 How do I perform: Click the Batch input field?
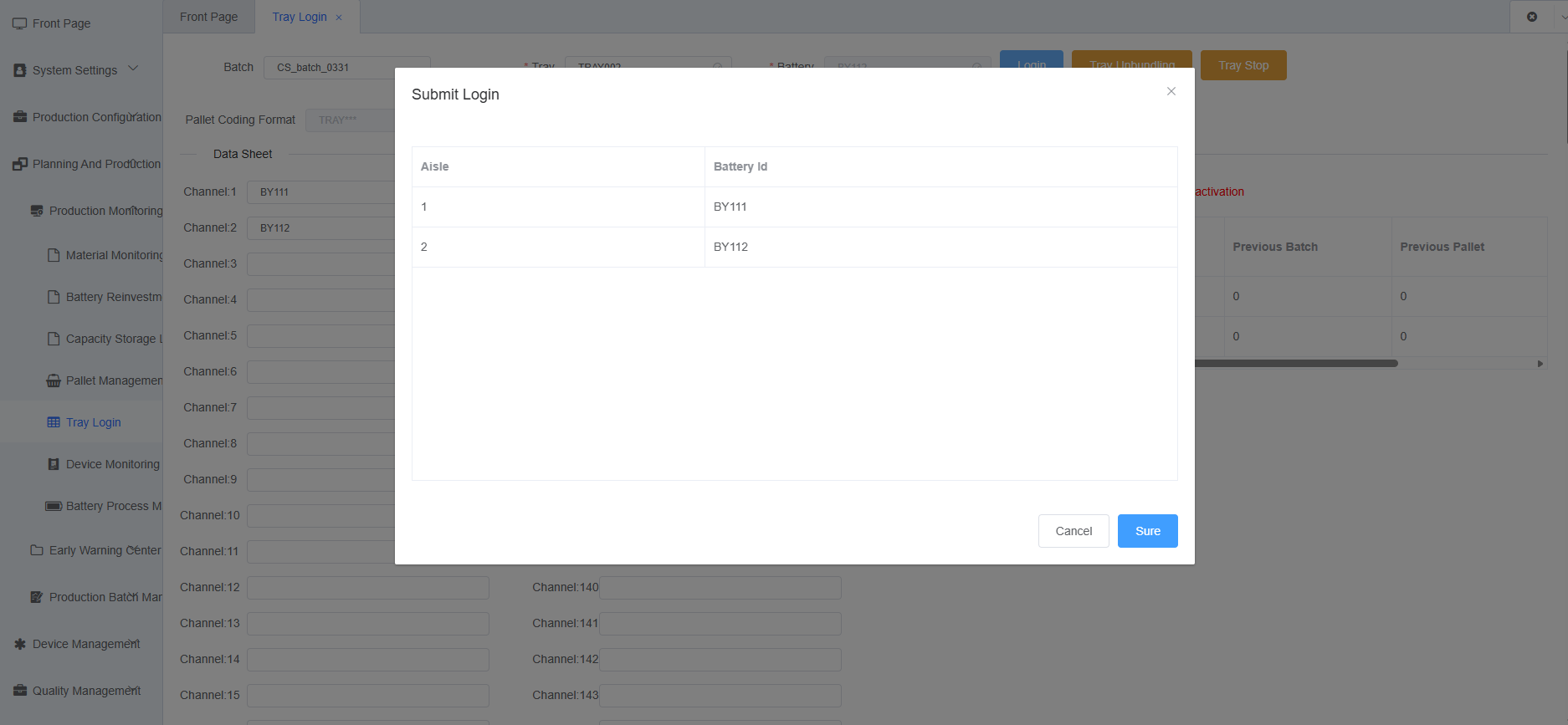click(x=346, y=67)
